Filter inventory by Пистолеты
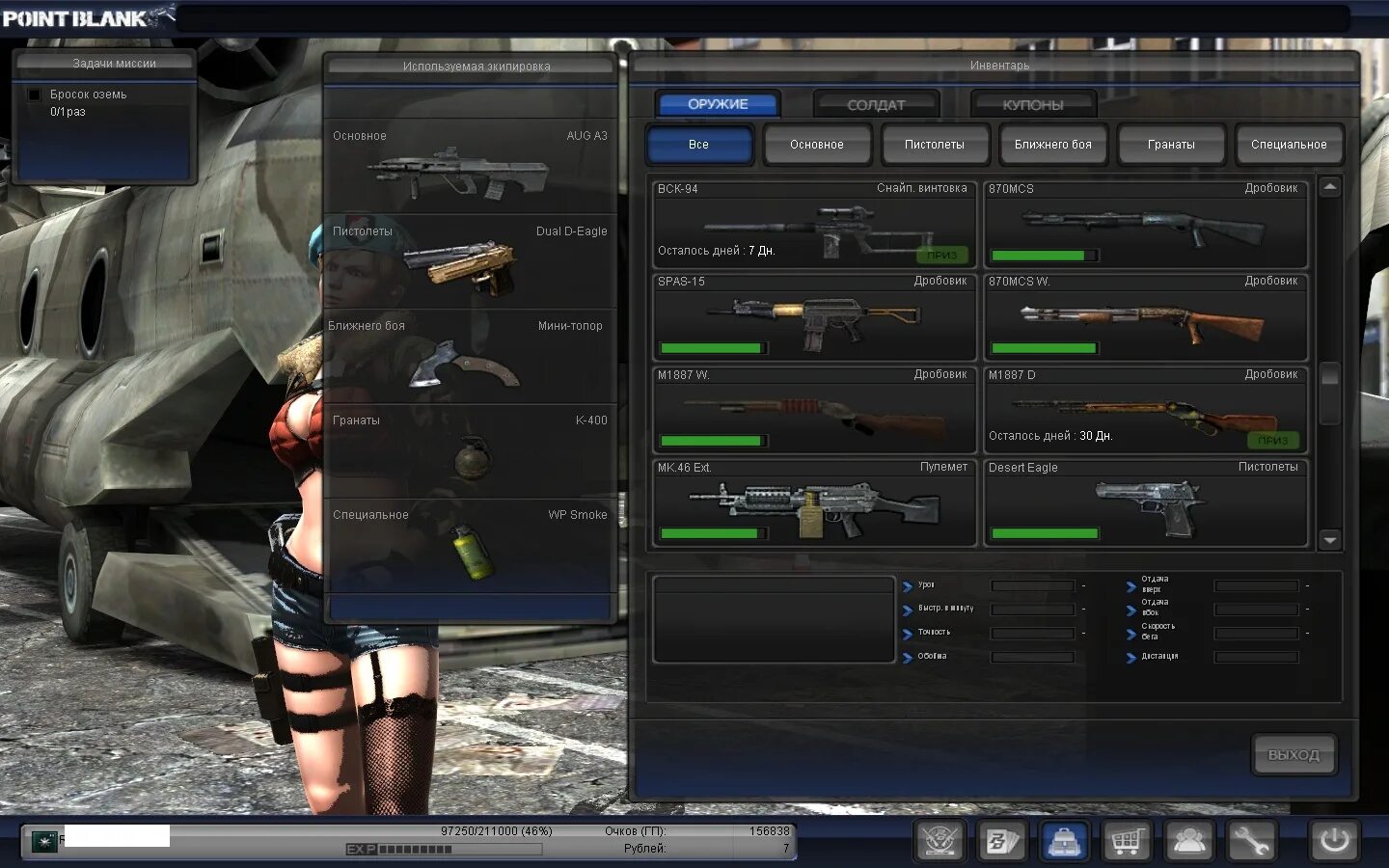 (935, 145)
